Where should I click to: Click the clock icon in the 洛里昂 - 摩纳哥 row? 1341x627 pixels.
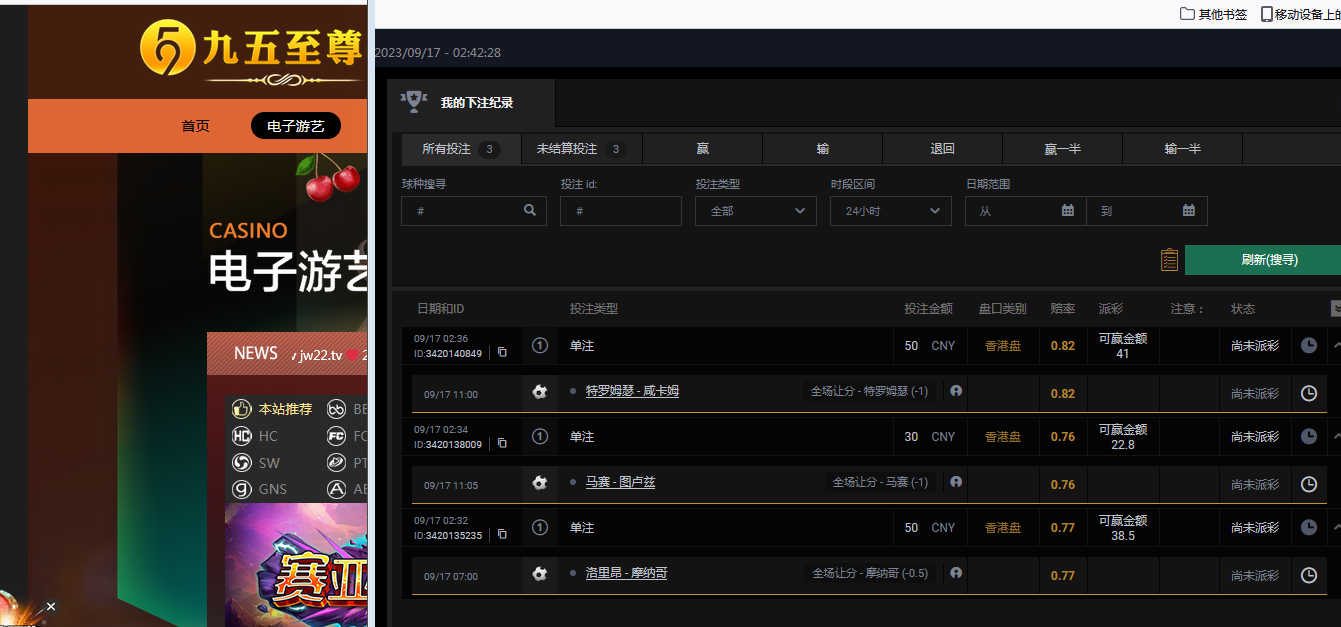pyautogui.click(x=1308, y=575)
